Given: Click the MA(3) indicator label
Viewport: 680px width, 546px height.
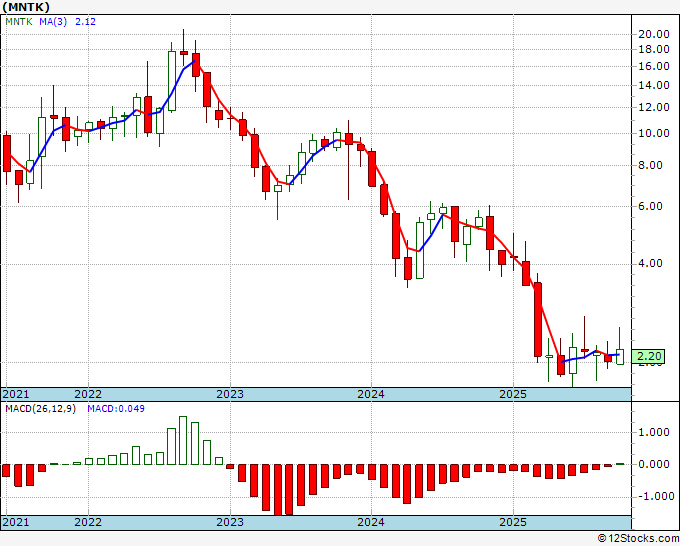Looking at the screenshot, I should coord(53,21).
